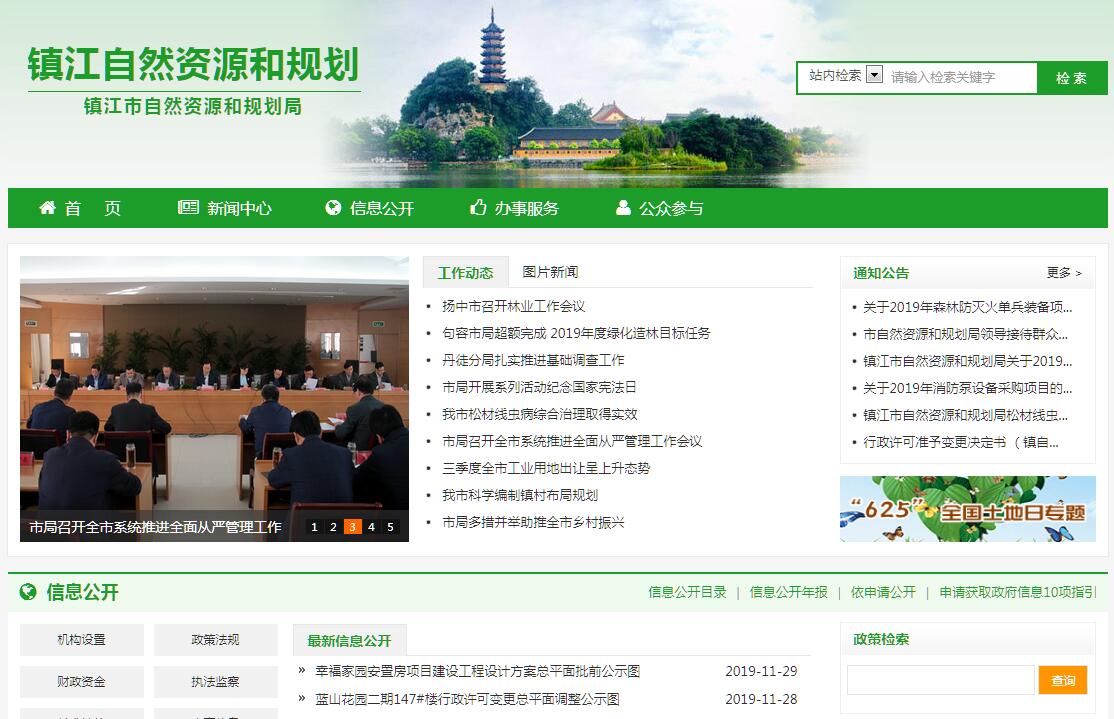Open notice 镇江市自然资源和规划局松材线虫...
This screenshot has height=719, width=1114.
(x=965, y=415)
